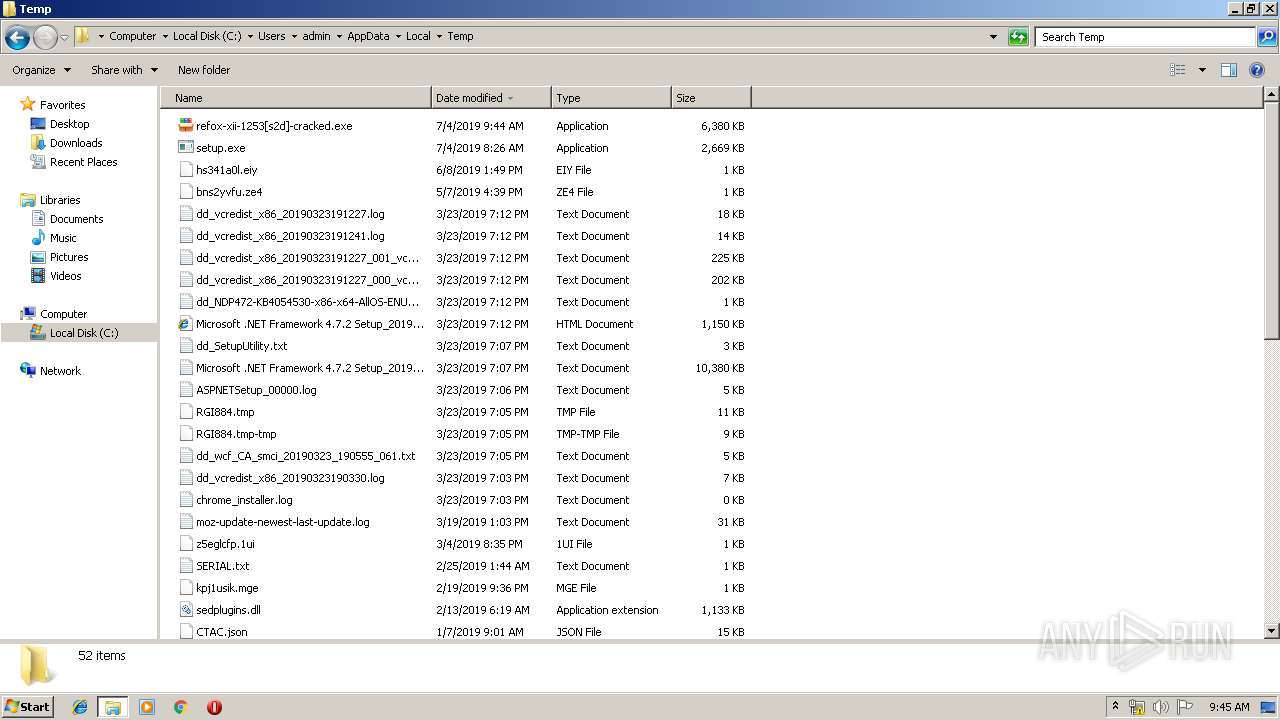
Task: Open the Action Center flag icon
Action: tap(1185, 707)
